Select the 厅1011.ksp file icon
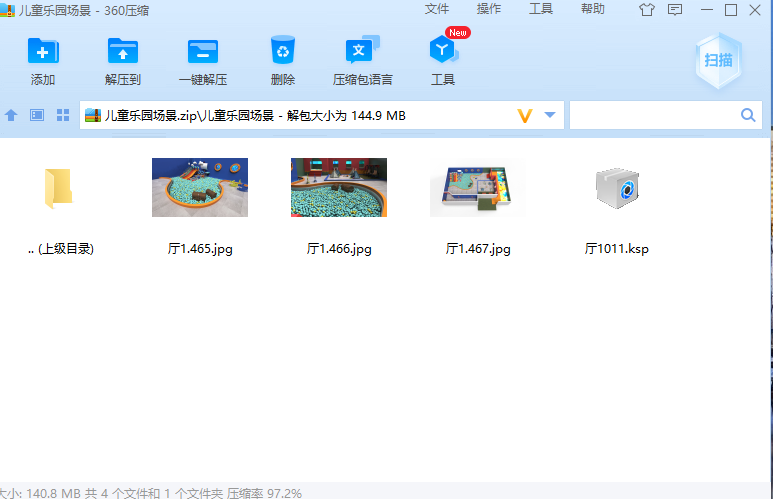The width and height of the screenshot is (773, 499). click(617, 188)
